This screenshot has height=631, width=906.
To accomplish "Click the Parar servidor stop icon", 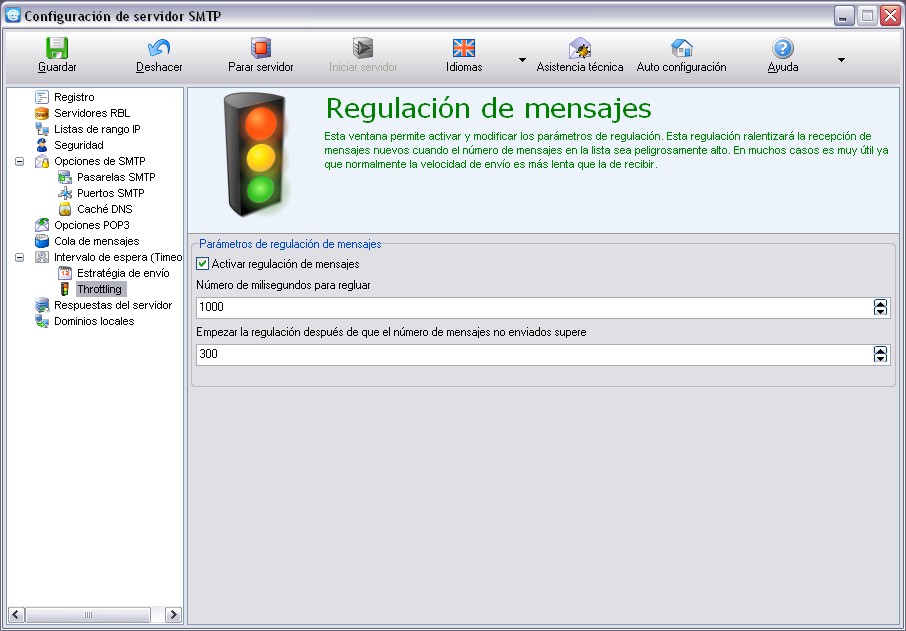I will pyautogui.click(x=261, y=48).
